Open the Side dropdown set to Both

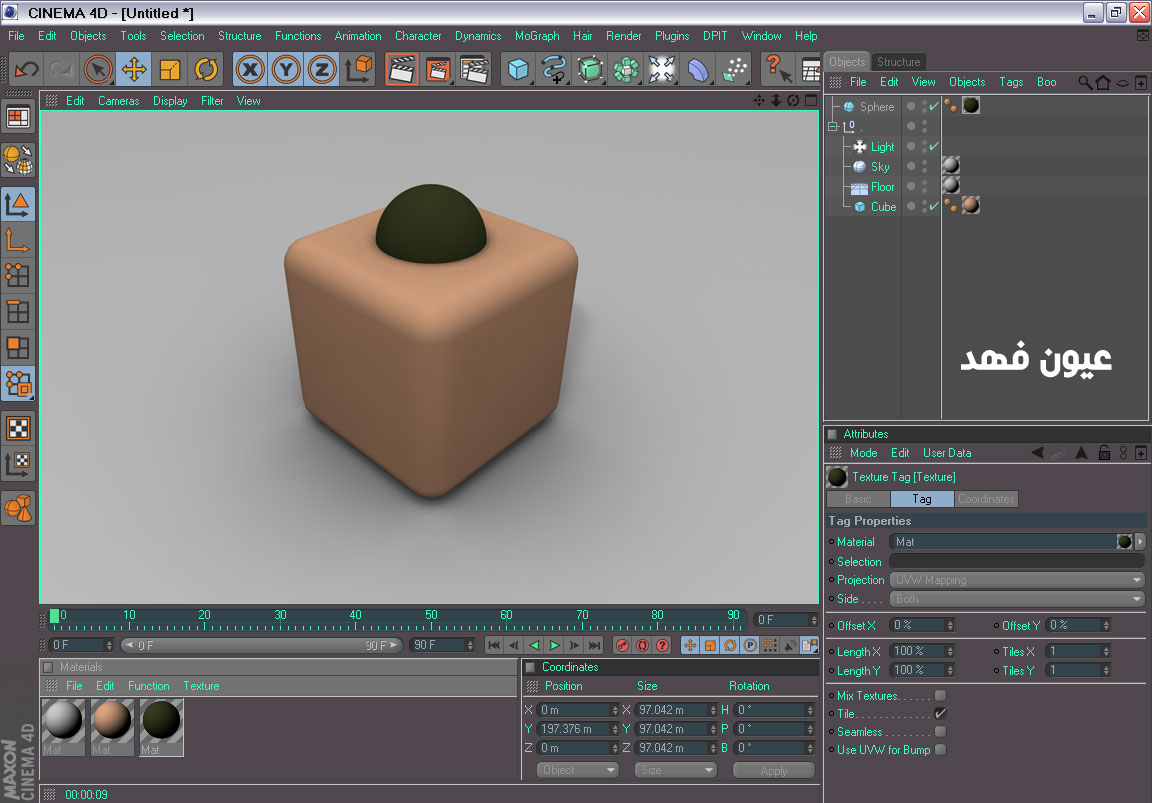click(1017, 599)
